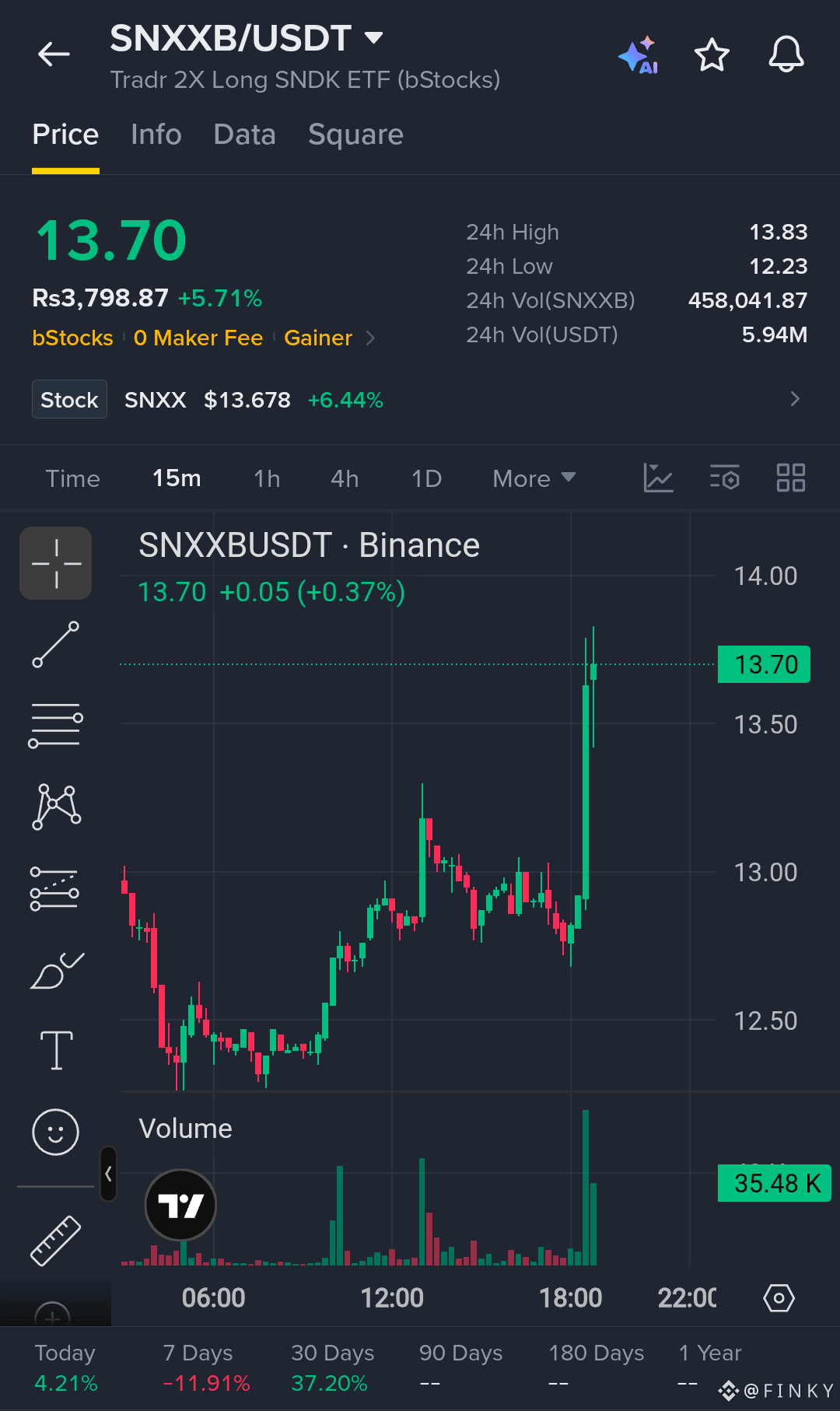View Today 4.21% performance

pyautogui.click(x=65, y=1368)
